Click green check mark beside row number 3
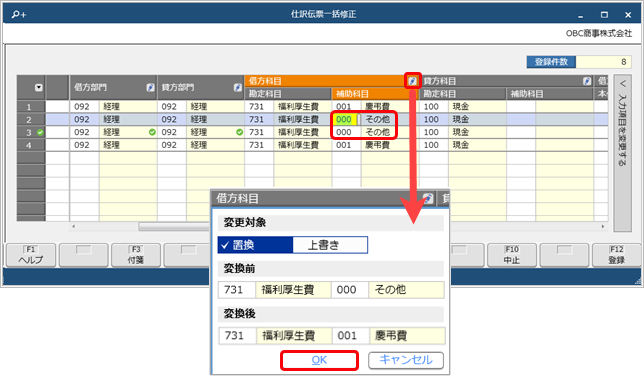Viewport: 644px width, 376px height. 40,132
